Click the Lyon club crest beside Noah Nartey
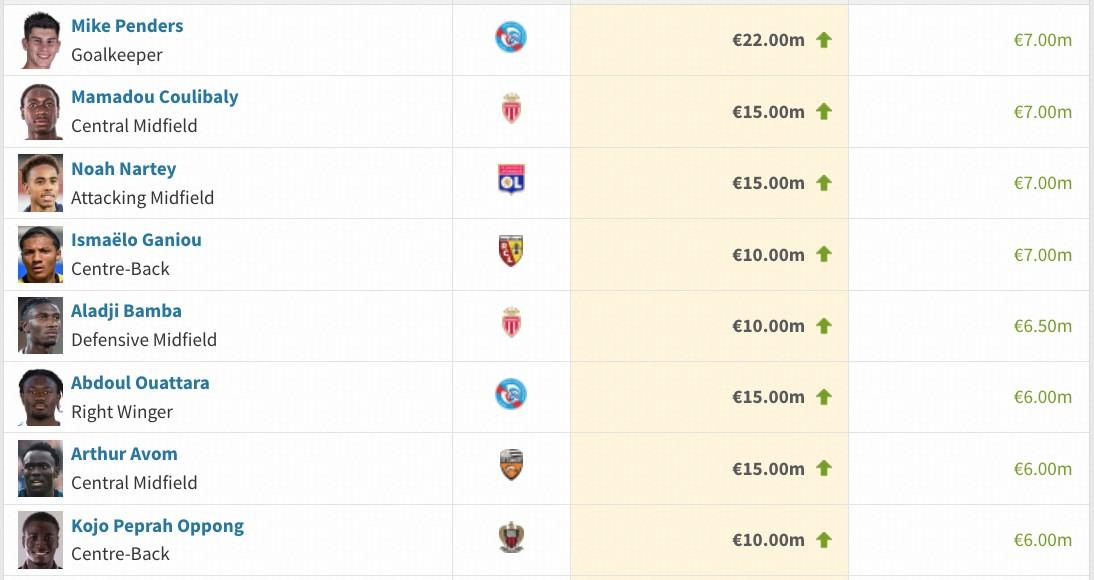The height and width of the screenshot is (580, 1094). pyautogui.click(x=511, y=181)
